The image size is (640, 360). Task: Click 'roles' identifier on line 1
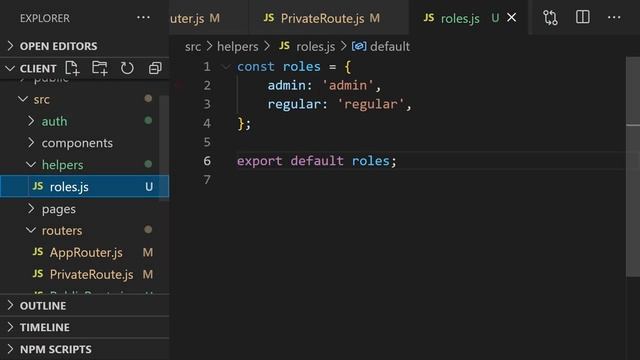point(302,67)
